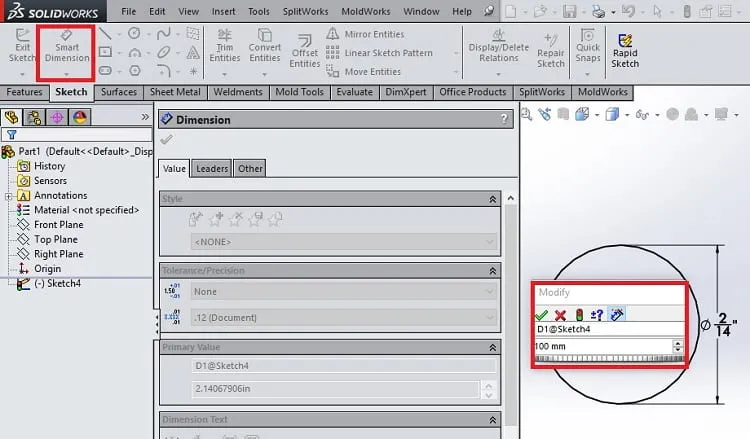Open the Insert menu

coord(223,11)
